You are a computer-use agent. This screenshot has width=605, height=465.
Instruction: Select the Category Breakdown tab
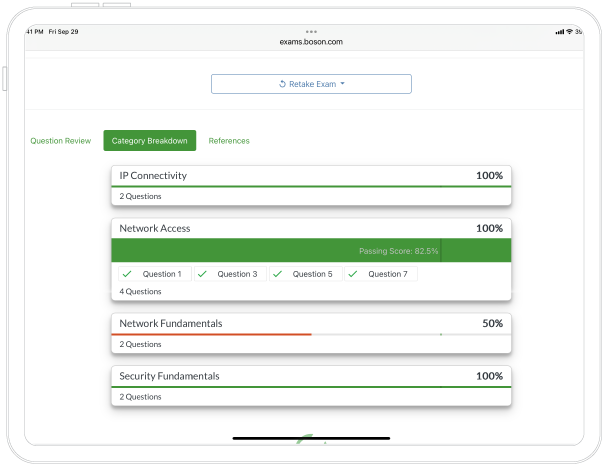(x=150, y=141)
